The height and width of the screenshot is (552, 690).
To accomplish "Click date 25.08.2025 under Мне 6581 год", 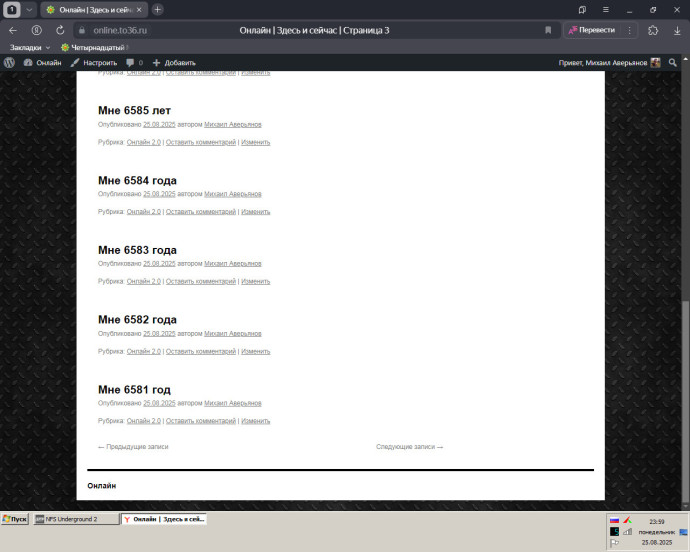I will click(159, 403).
